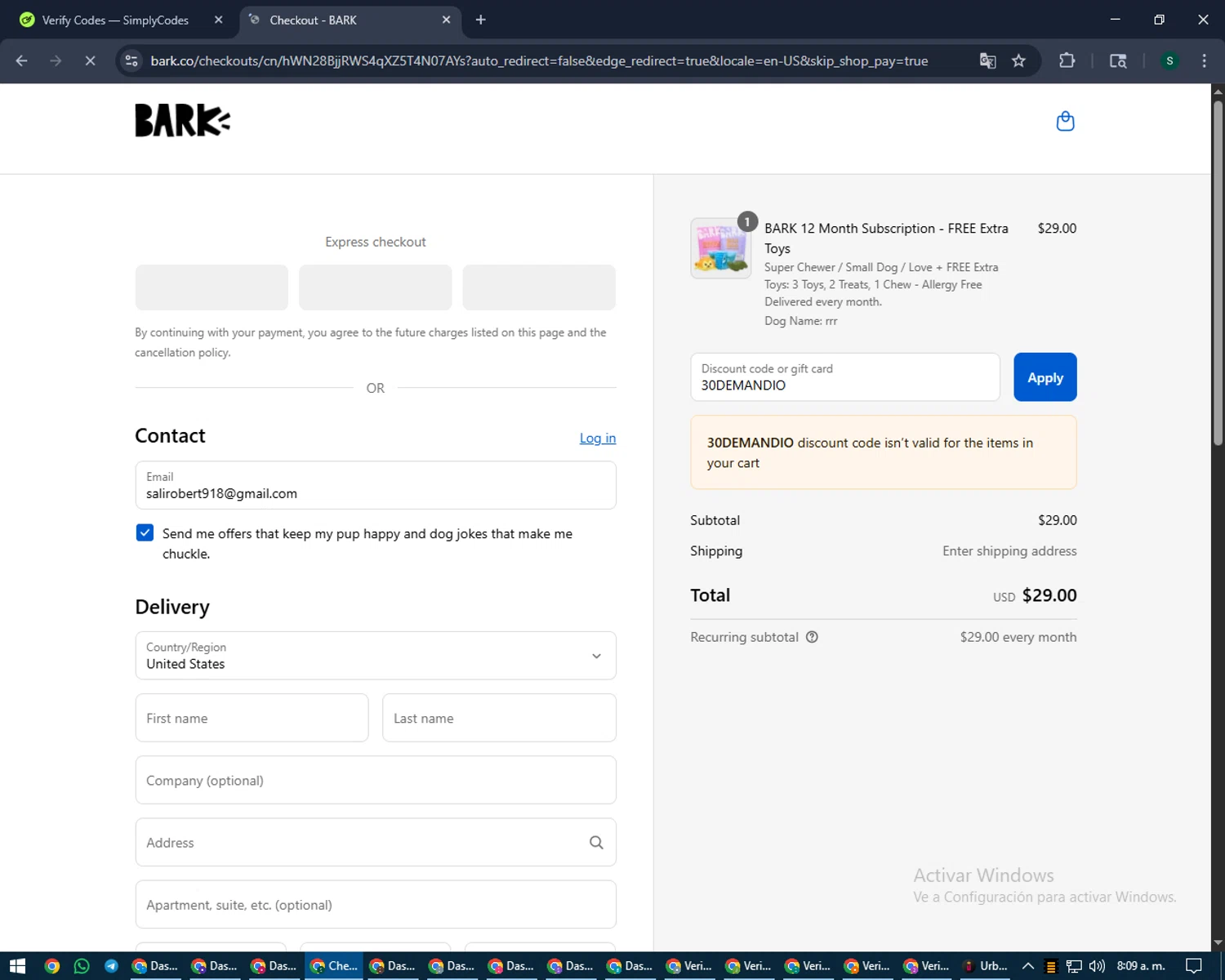Click the 'Enter shipping address' text
The image size is (1225, 980).
point(1009,551)
